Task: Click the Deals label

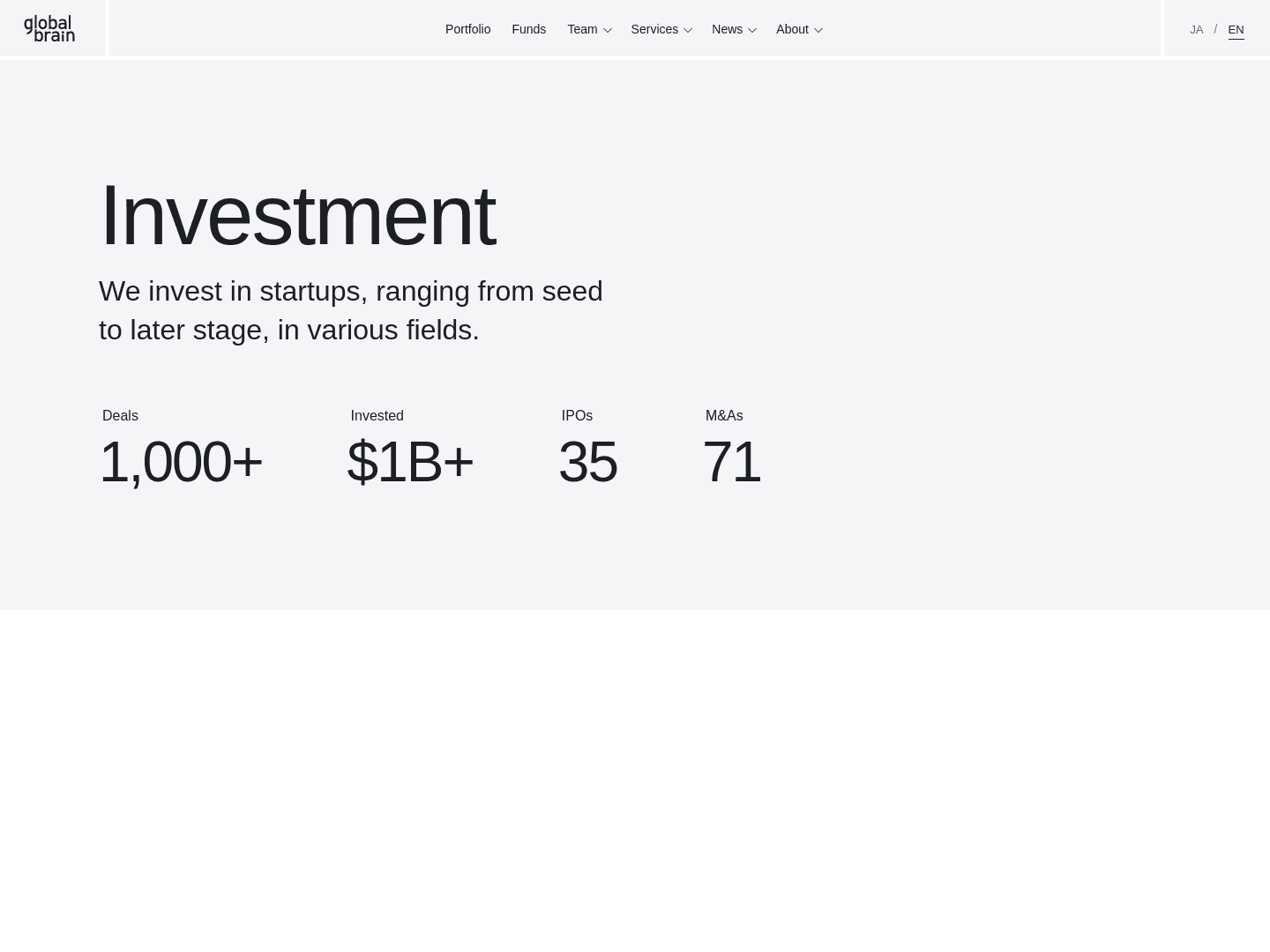Action: 120,415
